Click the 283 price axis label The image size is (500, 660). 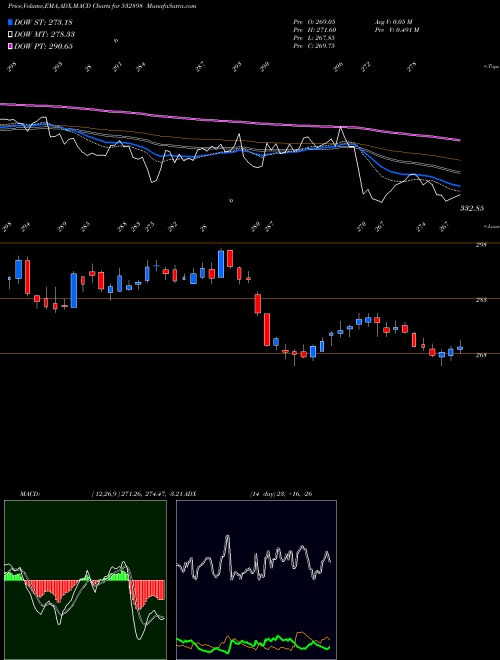pyautogui.click(x=481, y=300)
